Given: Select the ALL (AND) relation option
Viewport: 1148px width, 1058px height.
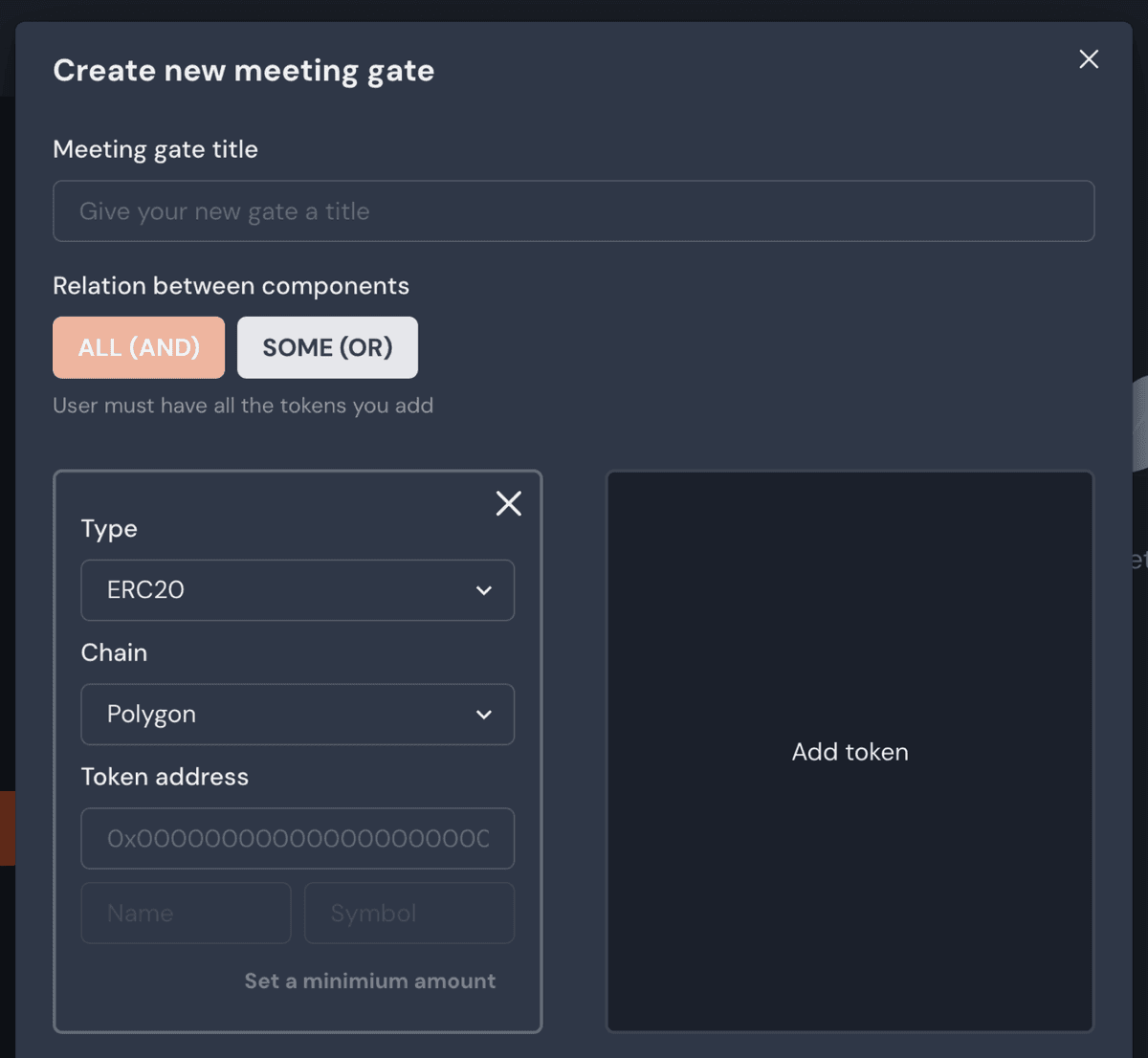Looking at the screenshot, I should click(139, 347).
